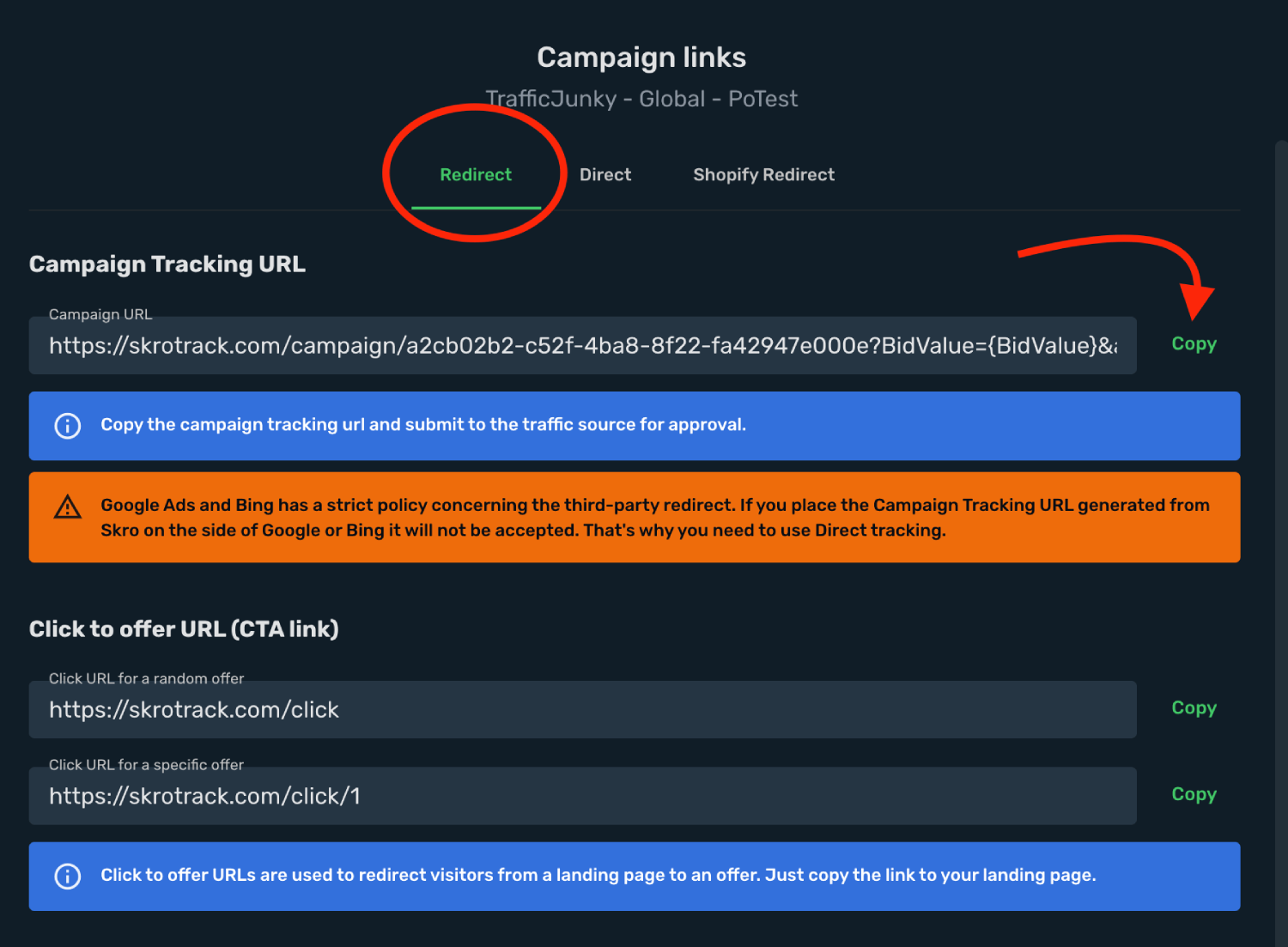Click 'TrafficJunky - Global - PoTest' subtitle

(x=641, y=99)
